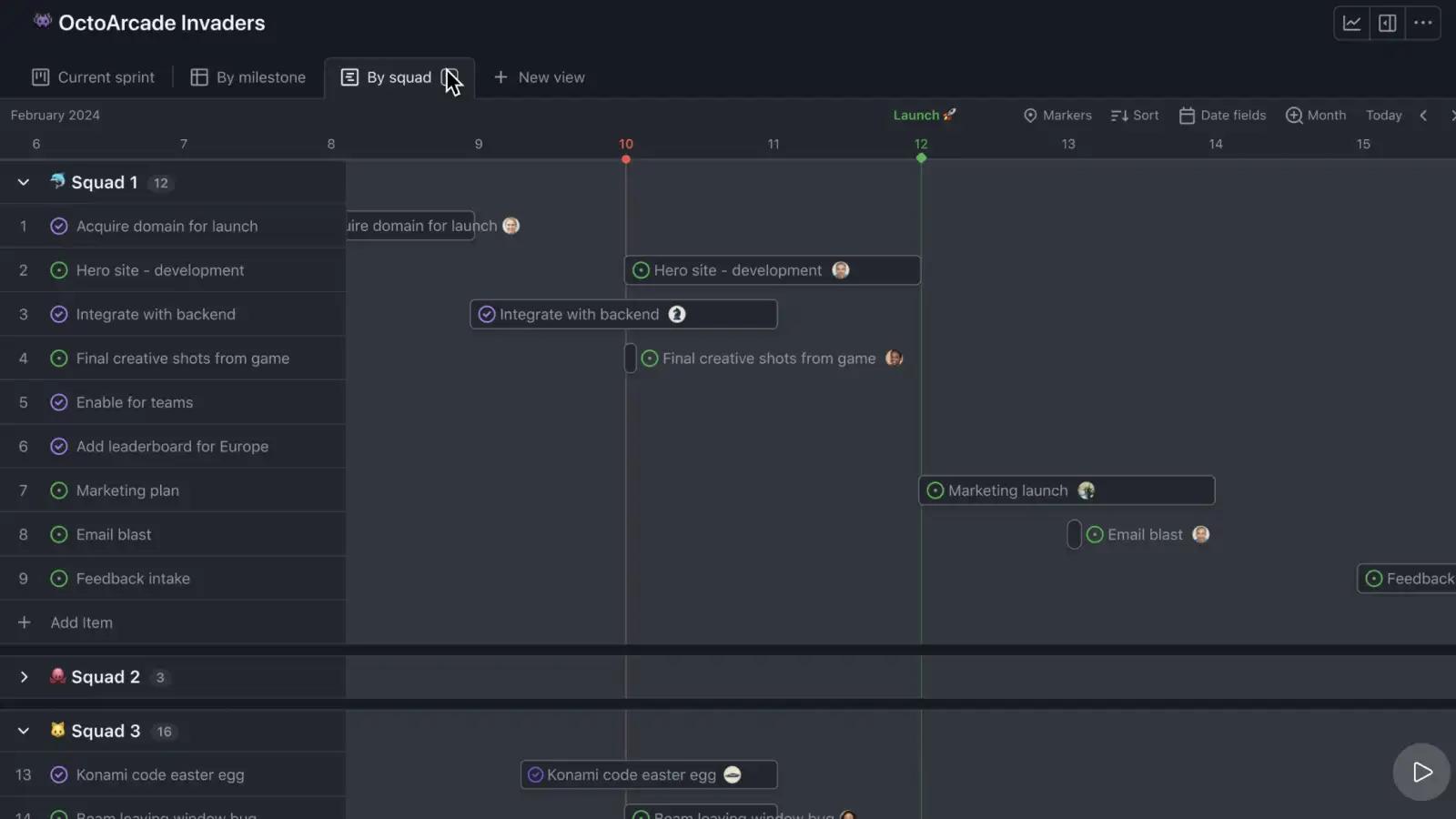Open the insights chart icon

point(1351,24)
